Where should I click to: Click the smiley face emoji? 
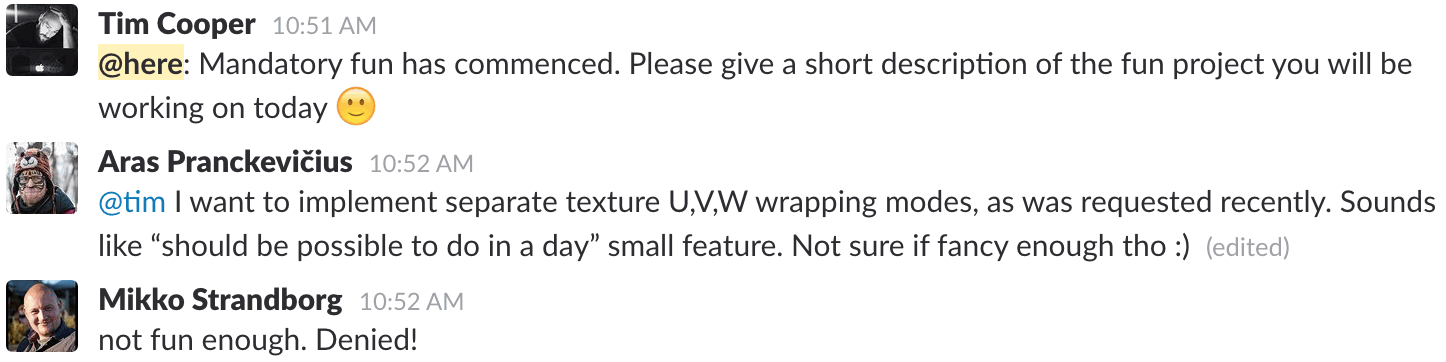[356, 107]
